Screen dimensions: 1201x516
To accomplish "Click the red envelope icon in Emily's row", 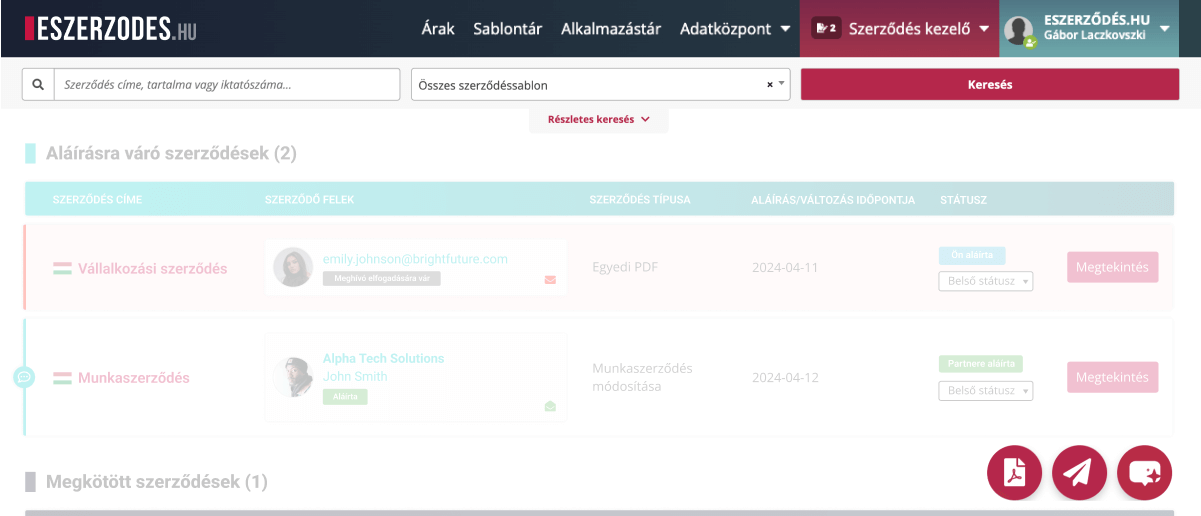I will pyautogui.click(x=550, y=280).
